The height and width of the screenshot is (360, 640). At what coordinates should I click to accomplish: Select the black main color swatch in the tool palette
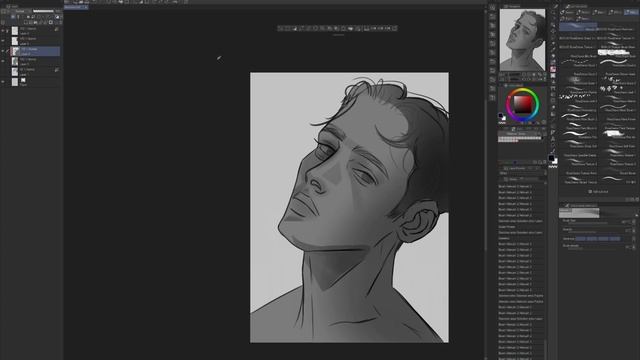click(x=551, y=158)
